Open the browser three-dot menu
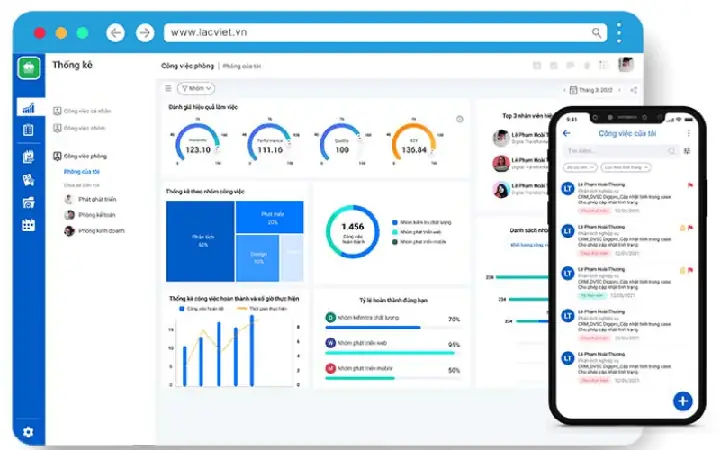Screen dimensions: 720x450 point(619,33)
